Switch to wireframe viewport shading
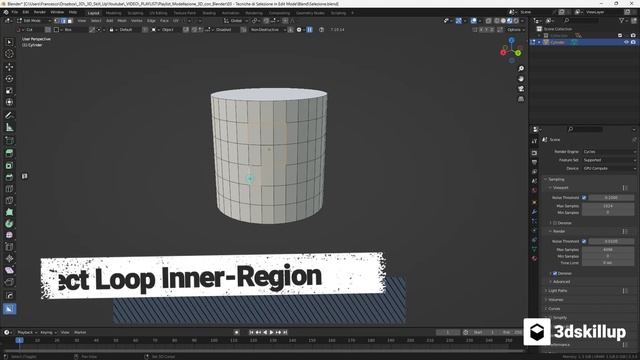The height and width of the screenshot is (360, 640). (497, 20)
